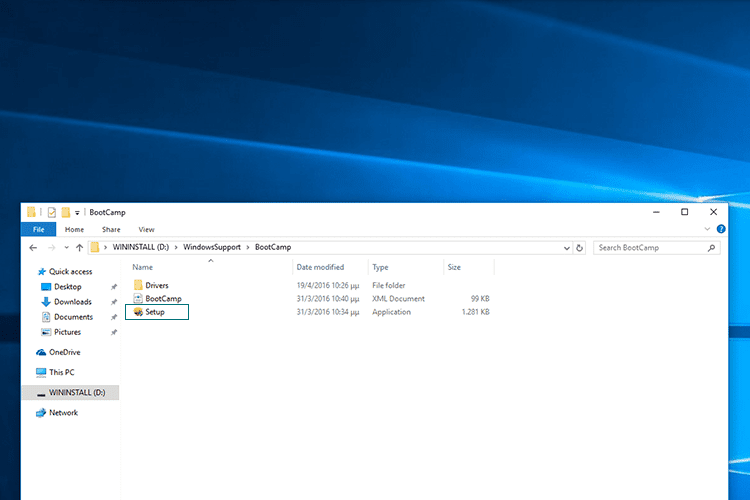The height and width of the screenshot is (500, 750).
Task: Click the 31/3/2016 10:40 date of BootCamp
Action: pyautogui.click(x=328, y=299)
